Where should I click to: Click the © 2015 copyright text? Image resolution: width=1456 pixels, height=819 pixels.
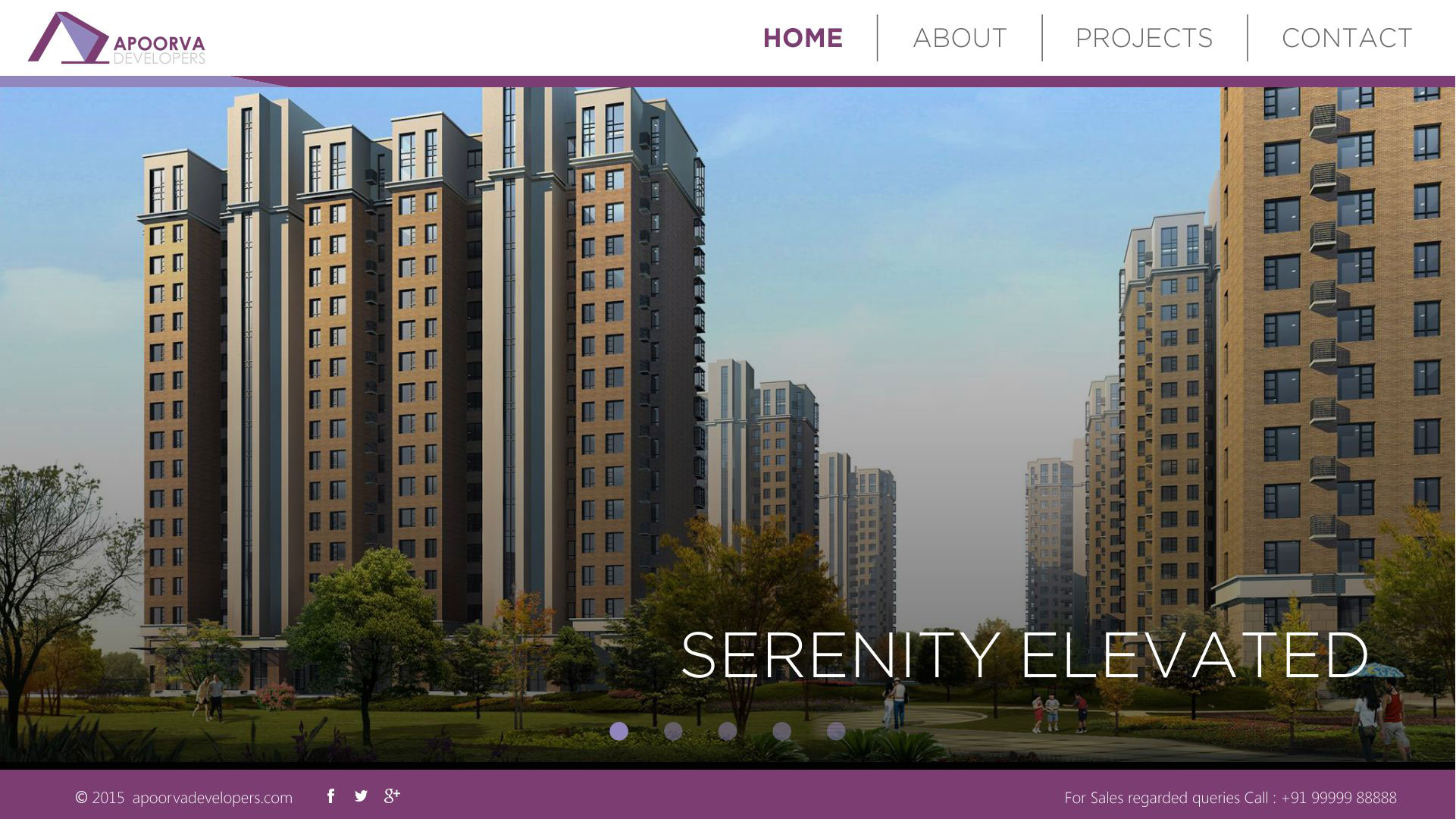99,798
